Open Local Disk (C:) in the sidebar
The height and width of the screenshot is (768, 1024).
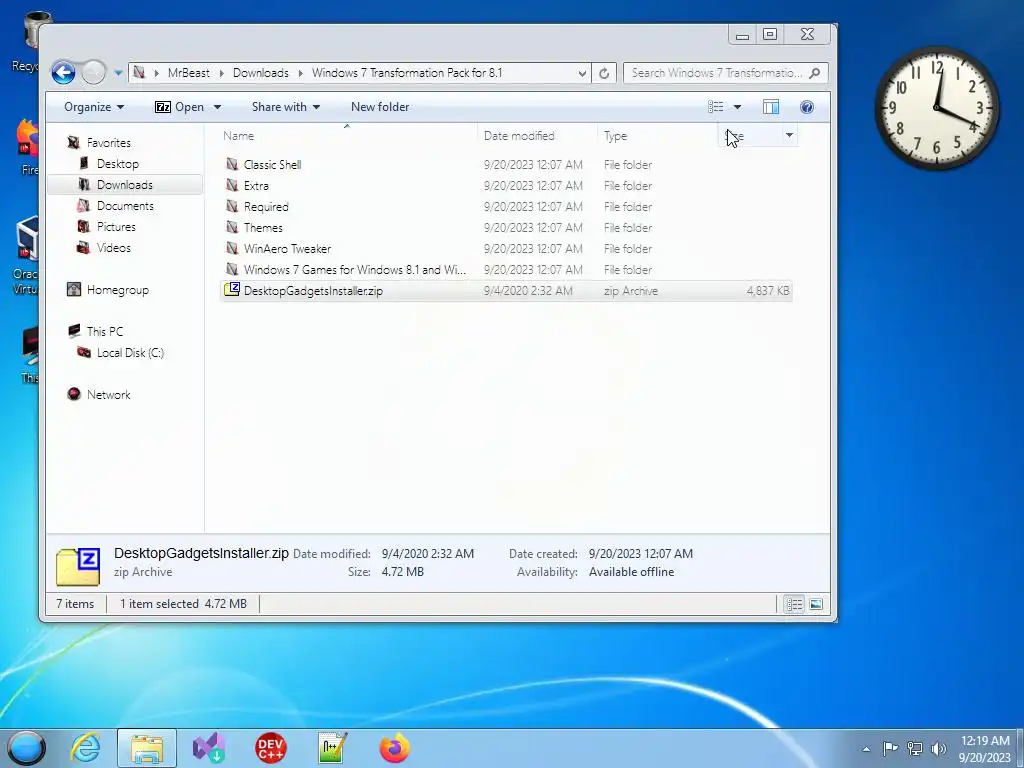pos(130,353)
